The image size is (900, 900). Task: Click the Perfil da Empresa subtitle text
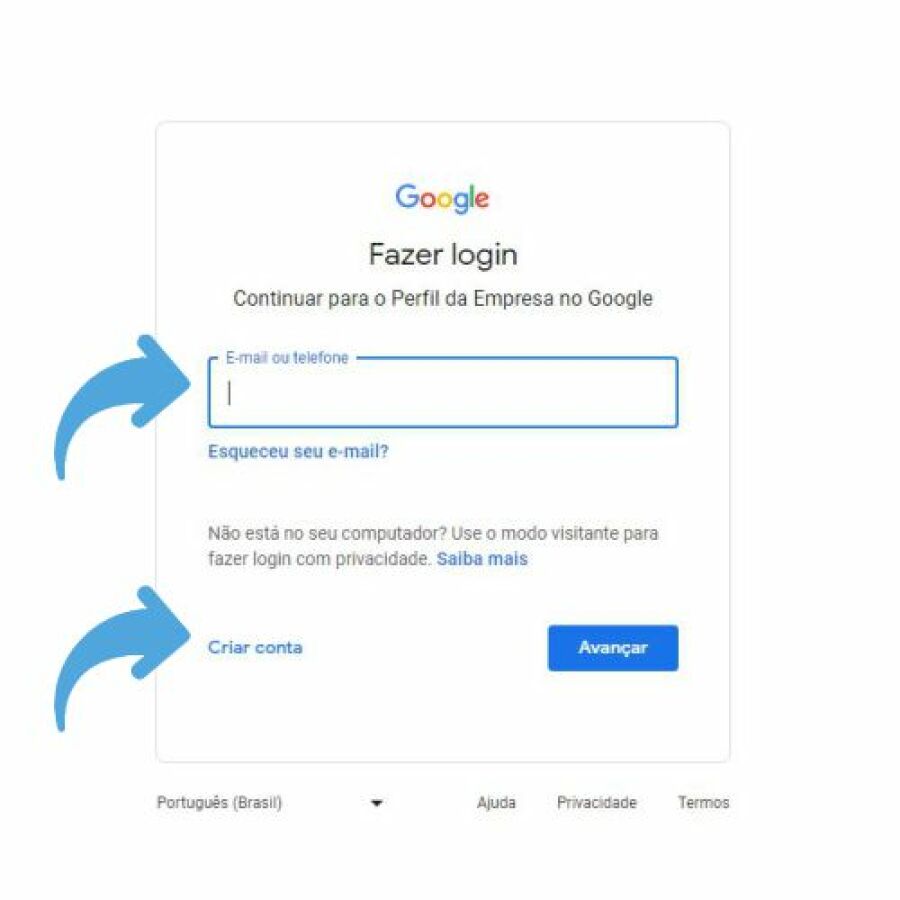(x=443, y=298)
